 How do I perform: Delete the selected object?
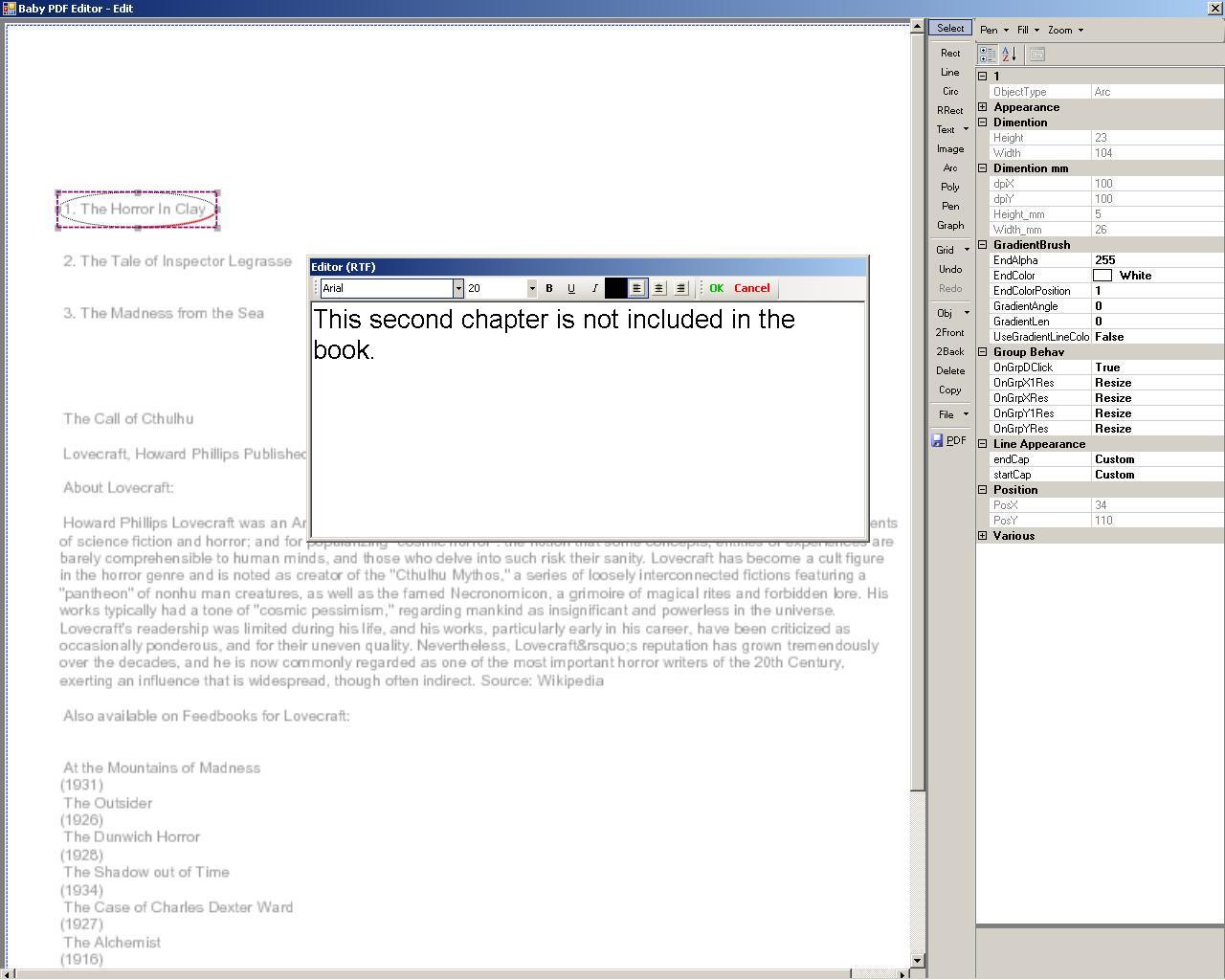pos(950,371)
